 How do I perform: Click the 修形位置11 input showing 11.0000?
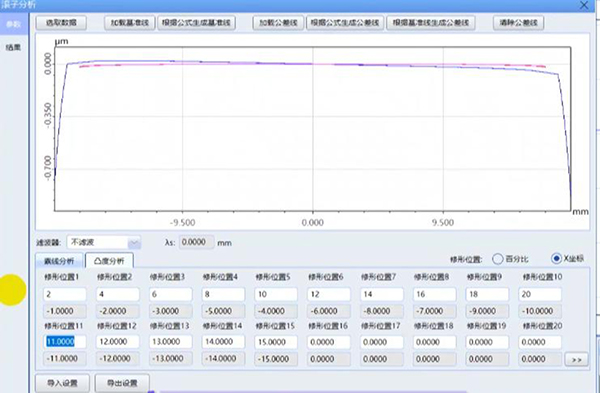(65, 342)
